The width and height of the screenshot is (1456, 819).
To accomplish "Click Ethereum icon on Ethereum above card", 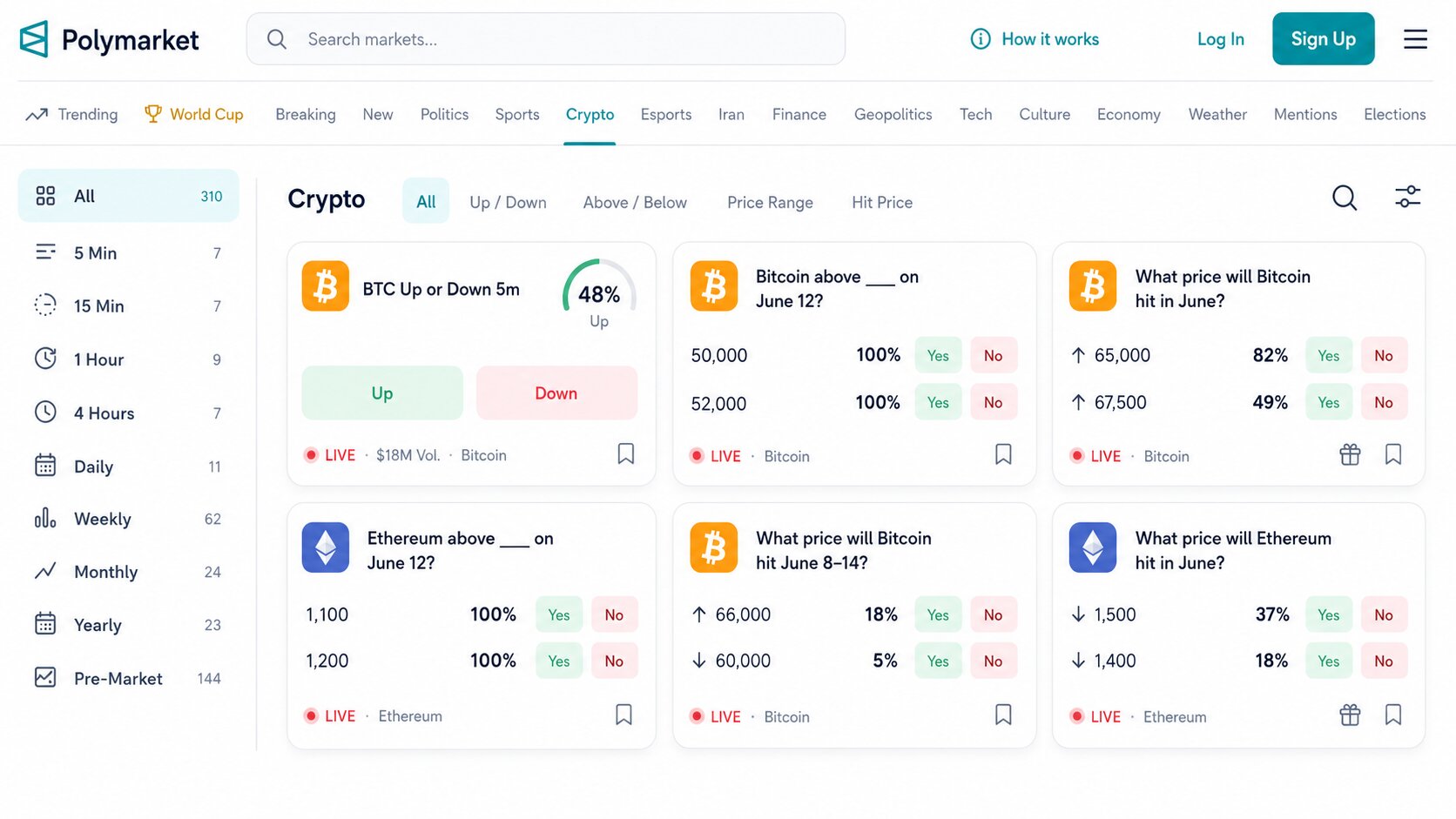I will click(x=326, y=547).
